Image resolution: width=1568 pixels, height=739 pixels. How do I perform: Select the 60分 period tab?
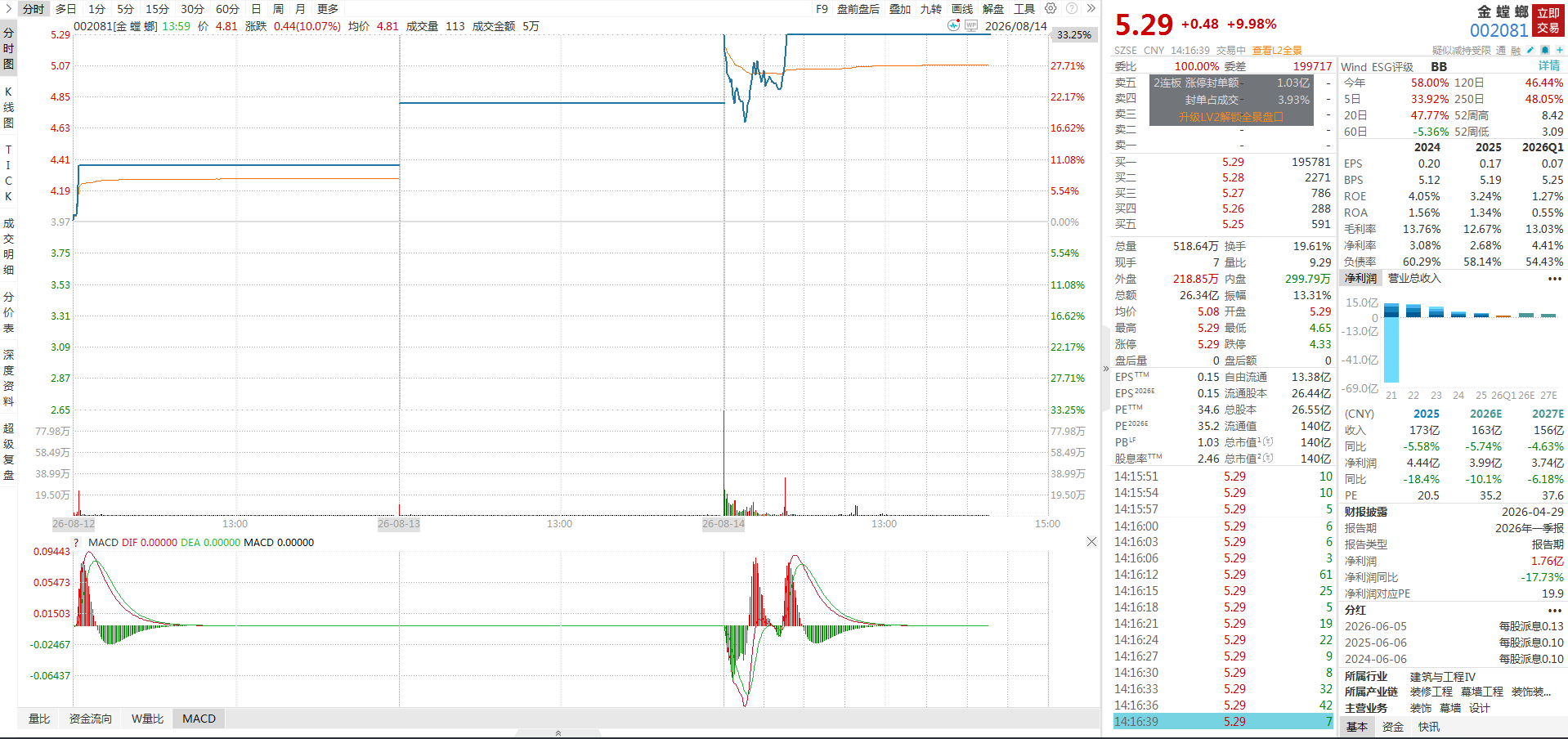(x=227, y=9)
